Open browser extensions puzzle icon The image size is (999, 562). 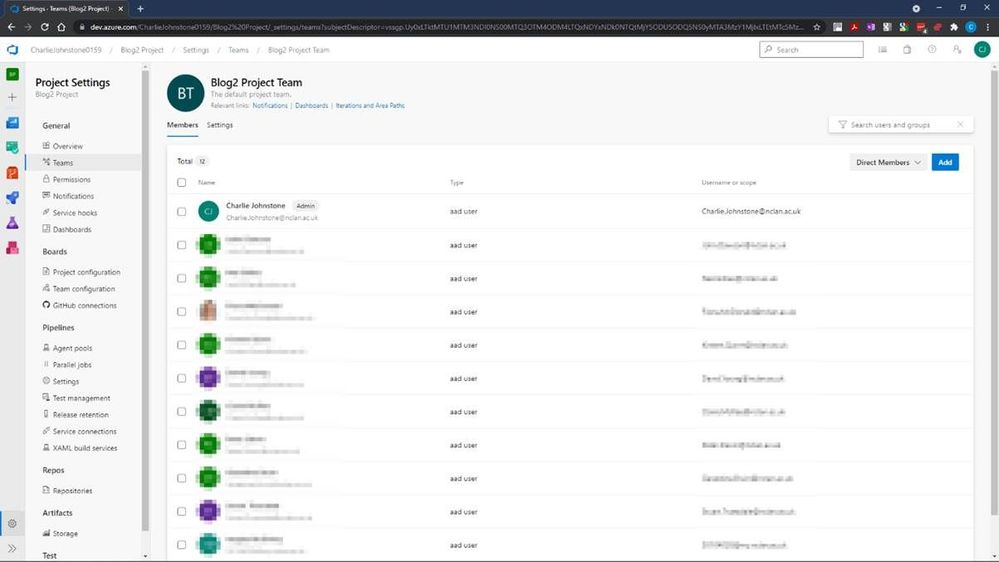click(x=954, y=27)
